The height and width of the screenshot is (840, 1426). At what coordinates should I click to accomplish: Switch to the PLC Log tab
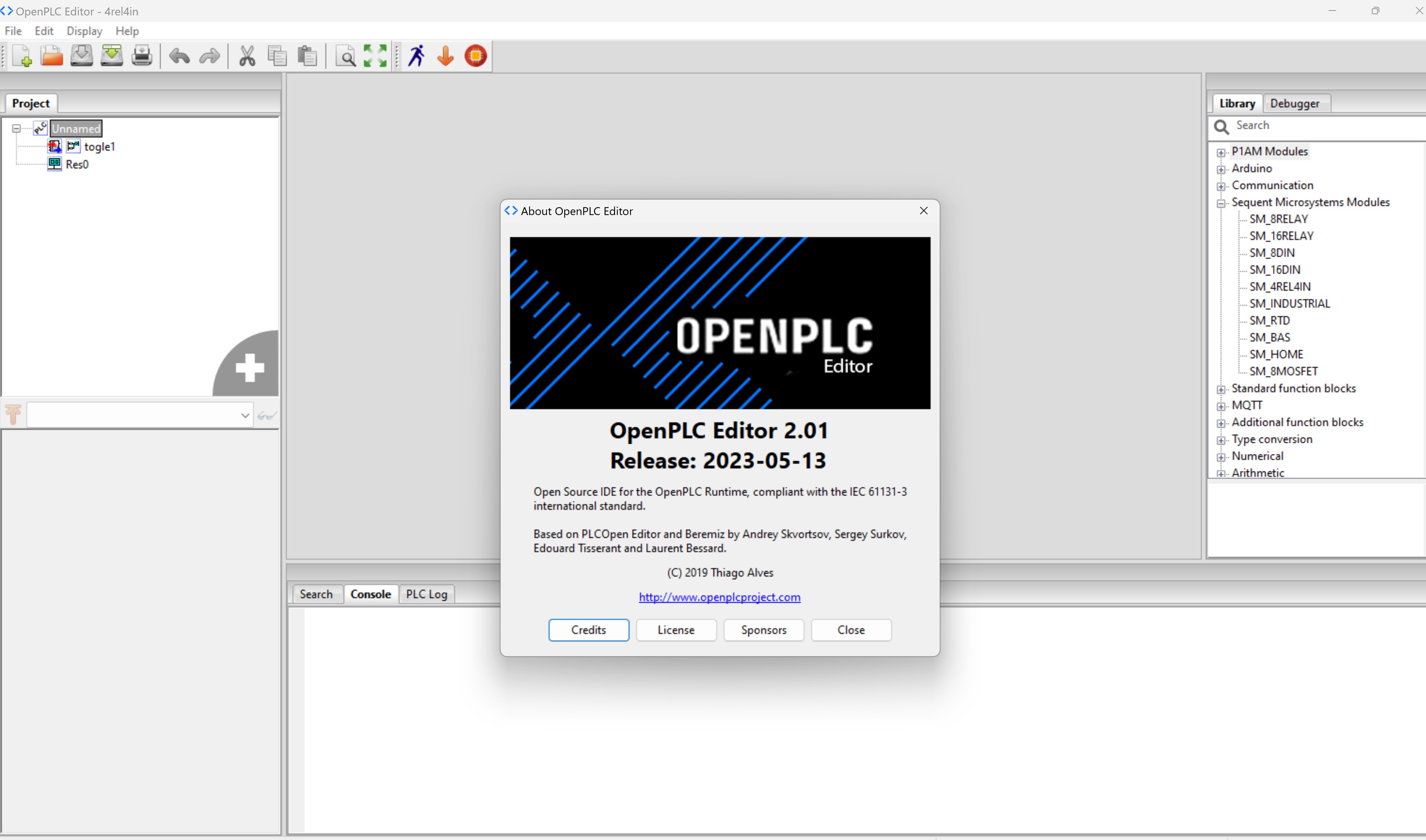[426, 594]
